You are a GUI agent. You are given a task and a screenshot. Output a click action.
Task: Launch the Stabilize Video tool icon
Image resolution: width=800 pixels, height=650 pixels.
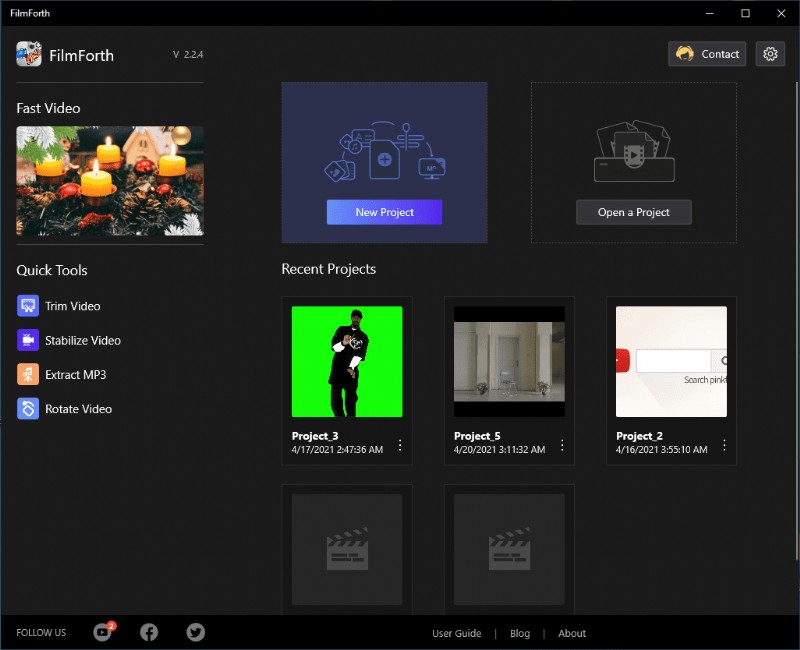[x=28, y=340]
